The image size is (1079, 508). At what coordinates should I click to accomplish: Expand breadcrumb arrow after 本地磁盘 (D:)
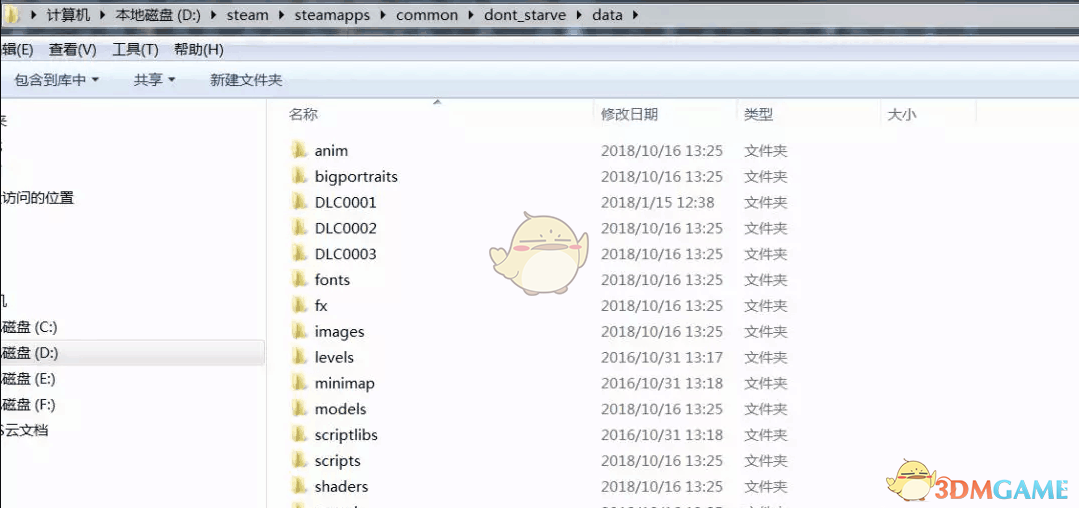[x=214, y=14]
